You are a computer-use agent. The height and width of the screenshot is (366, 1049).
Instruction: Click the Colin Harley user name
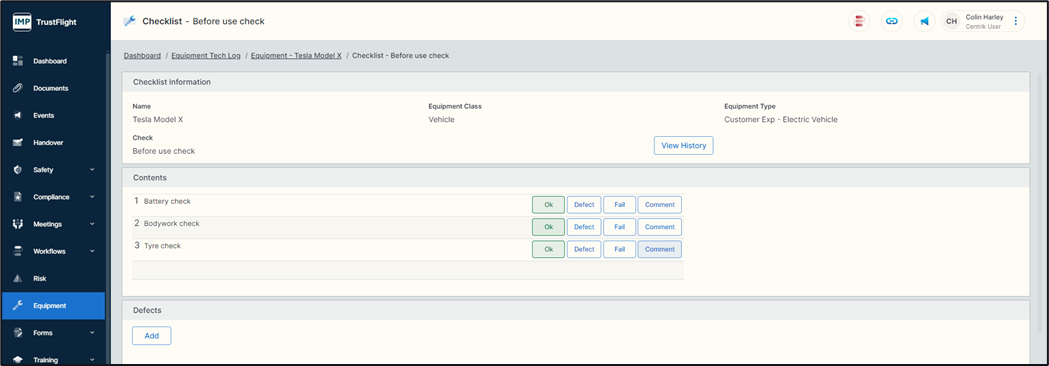pyautogui.click(x=984, y=17)
